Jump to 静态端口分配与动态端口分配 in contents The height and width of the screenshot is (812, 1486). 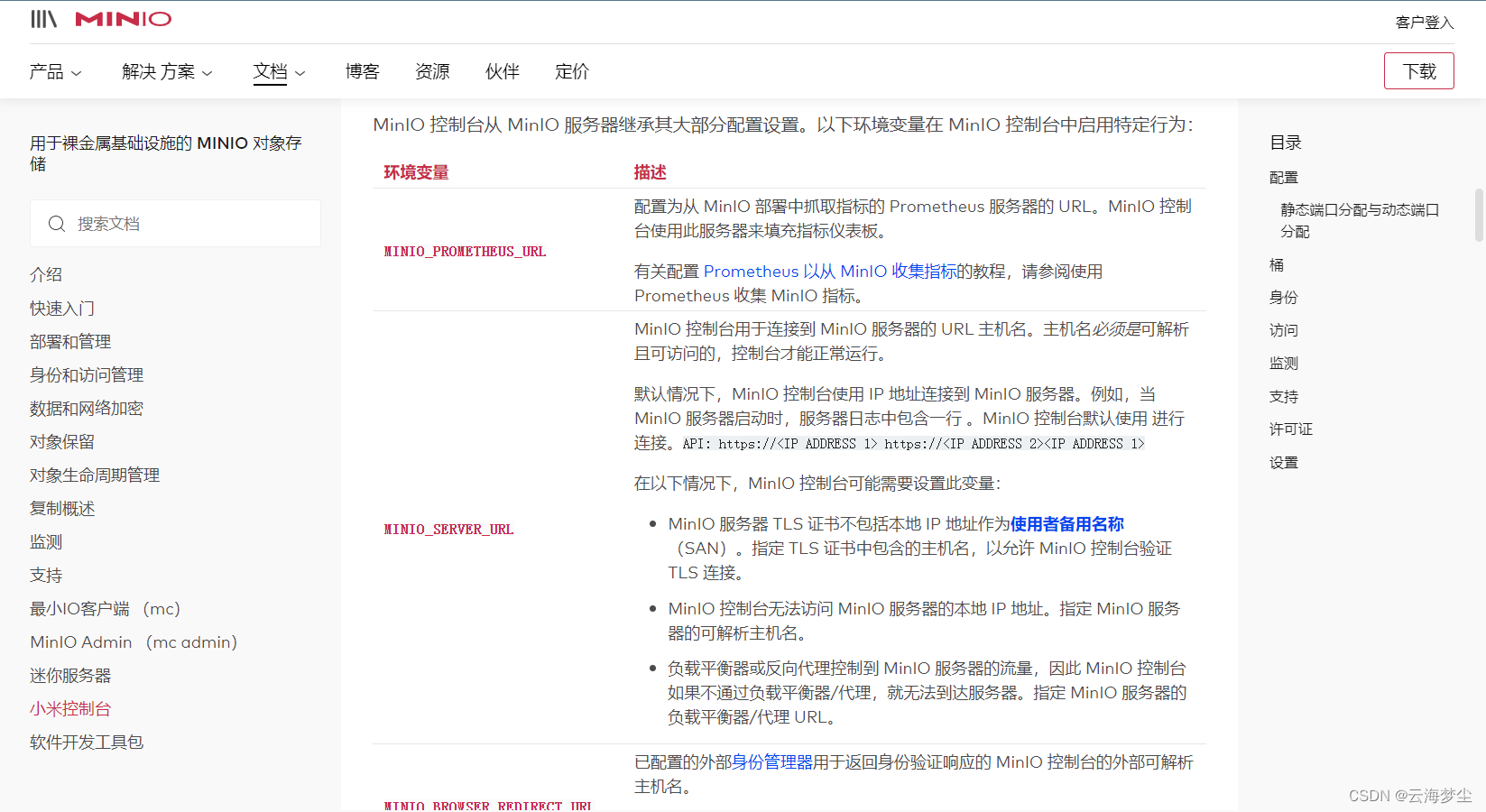click(1360, 220)
